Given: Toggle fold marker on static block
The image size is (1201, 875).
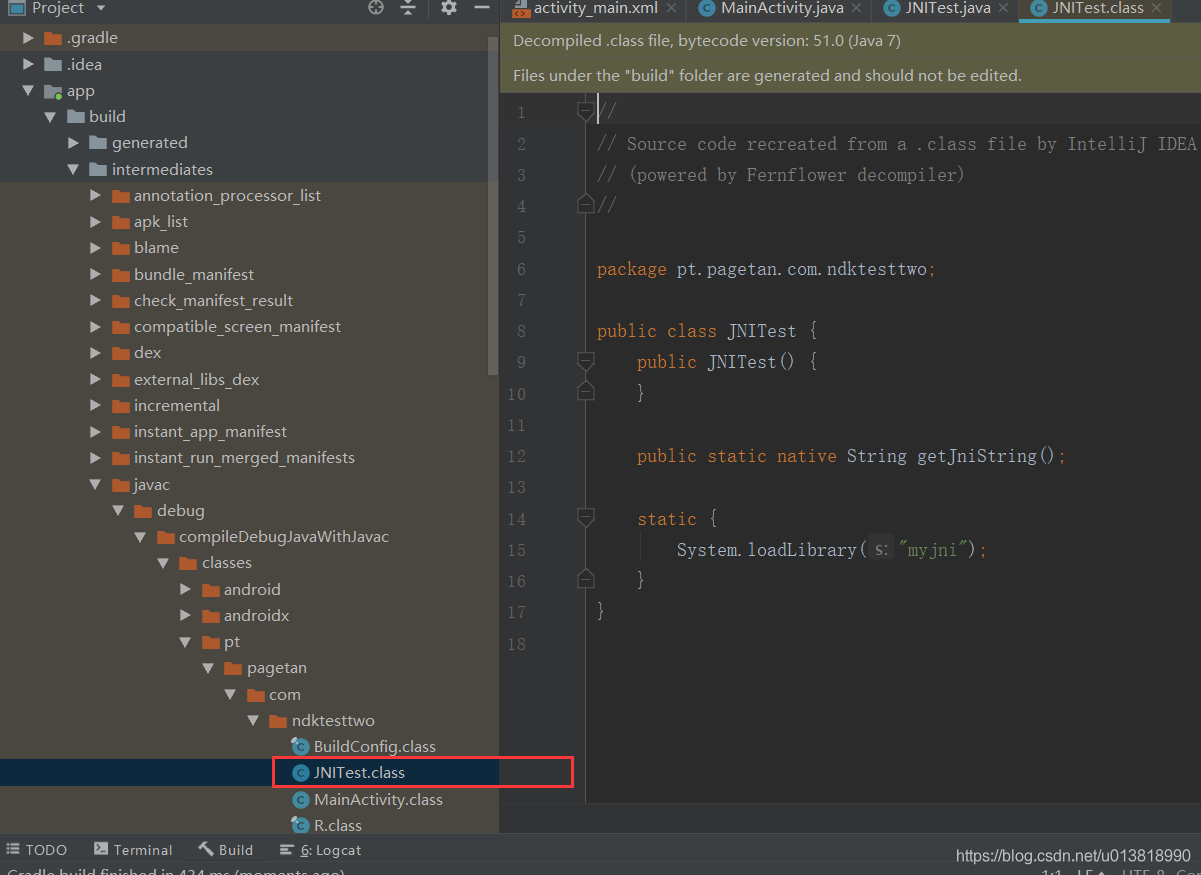Looking at the screenshot, I should click(x=586, y=519).
